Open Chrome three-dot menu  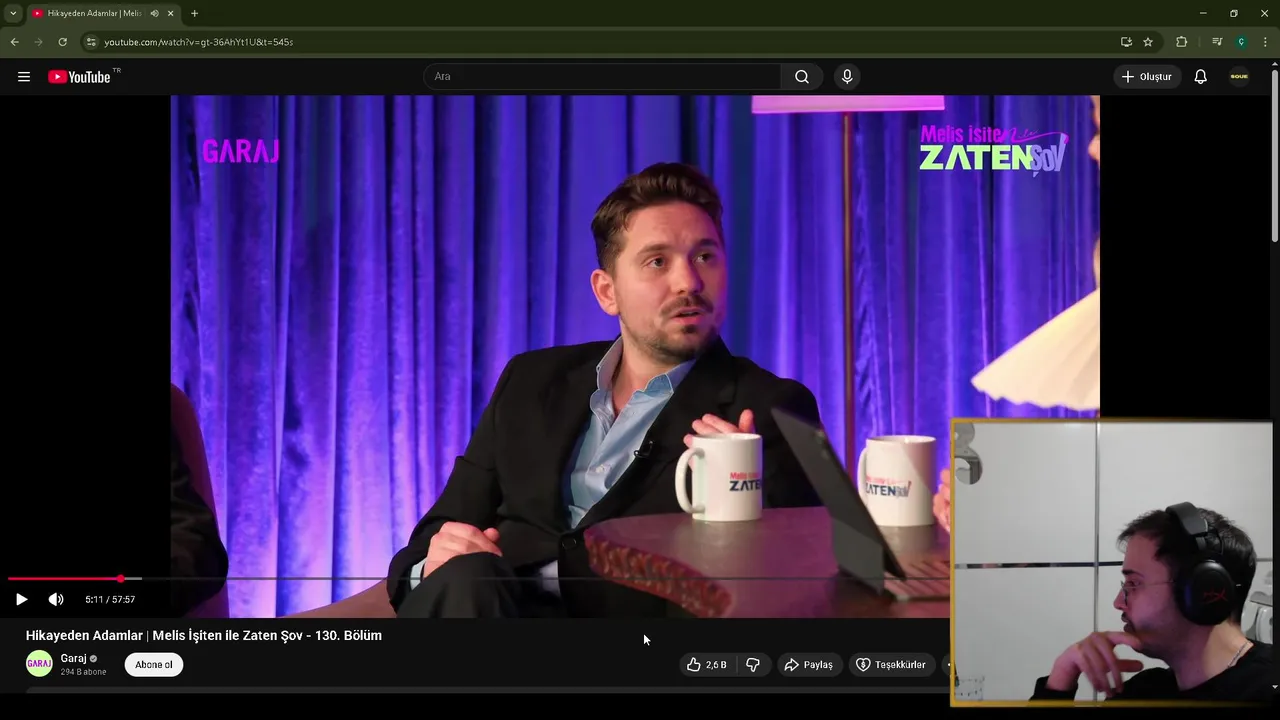pyautogui.click(x=1265, y=42)
